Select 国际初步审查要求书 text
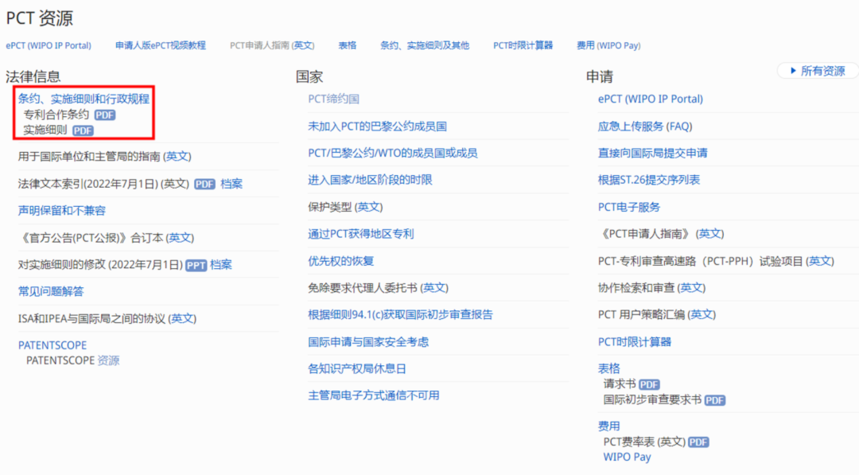 click(x=652, y=400)
